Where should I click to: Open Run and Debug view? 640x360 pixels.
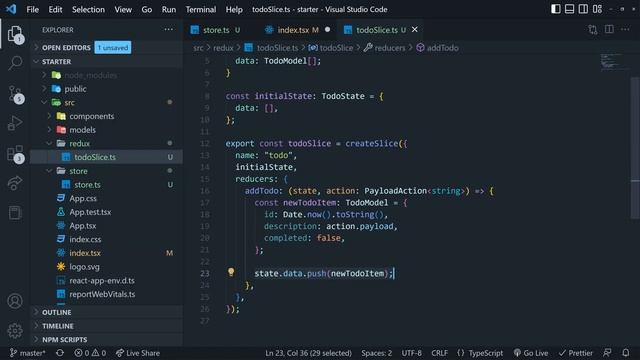point(15,123)
